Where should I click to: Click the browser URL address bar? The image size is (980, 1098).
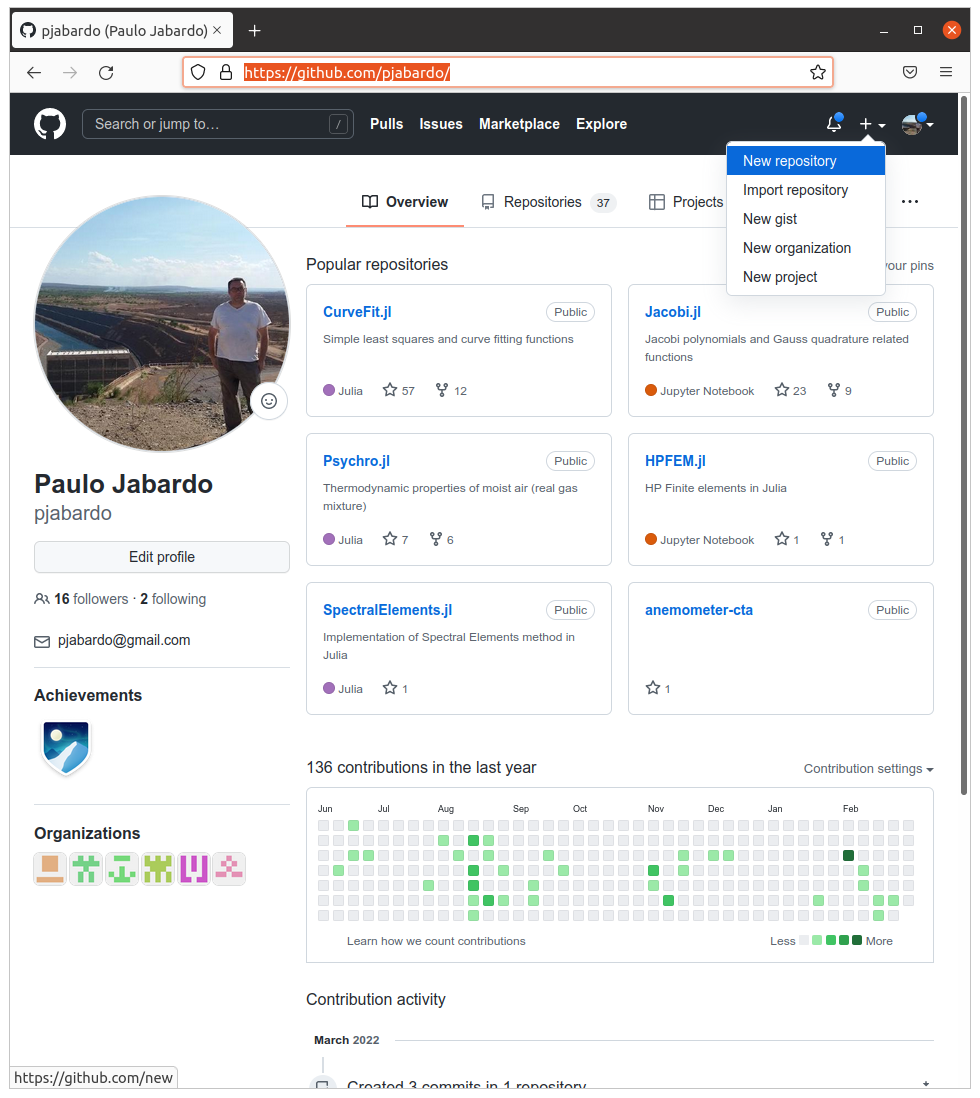tap(508, 72)
